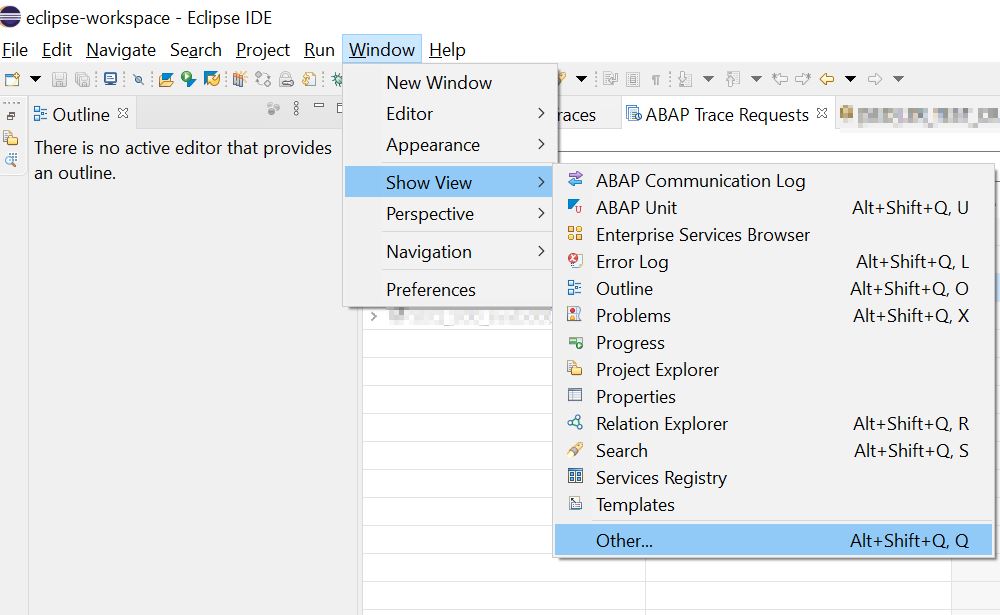Open the File menu
Screen dimensions: 1000x615
pyautogui.click(x=15, y=50)
